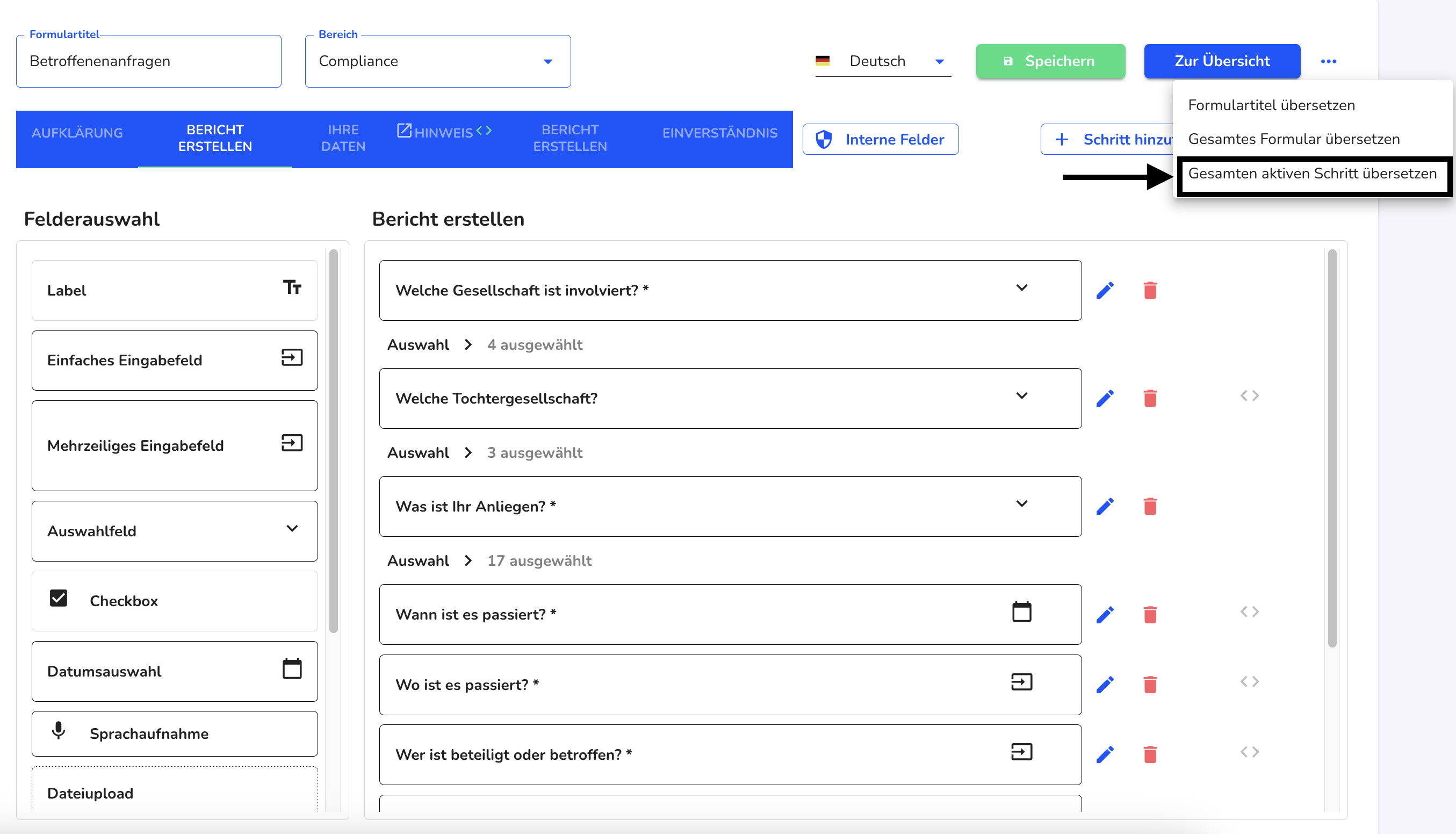
Task: Click green code brackets on HINWEIS tab
Action: coord(484,131)
